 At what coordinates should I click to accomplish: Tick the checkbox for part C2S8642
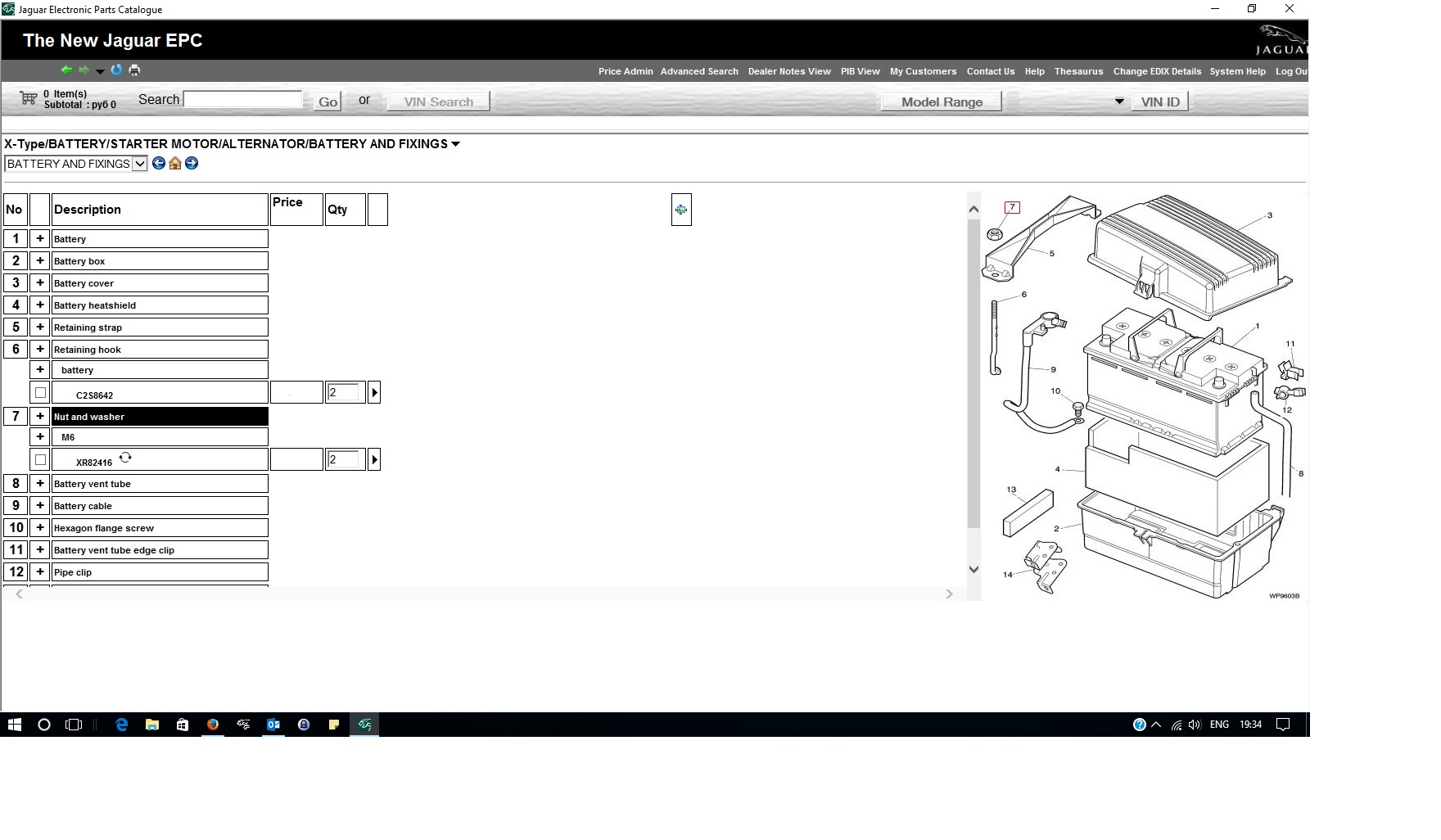click(40, 393)
